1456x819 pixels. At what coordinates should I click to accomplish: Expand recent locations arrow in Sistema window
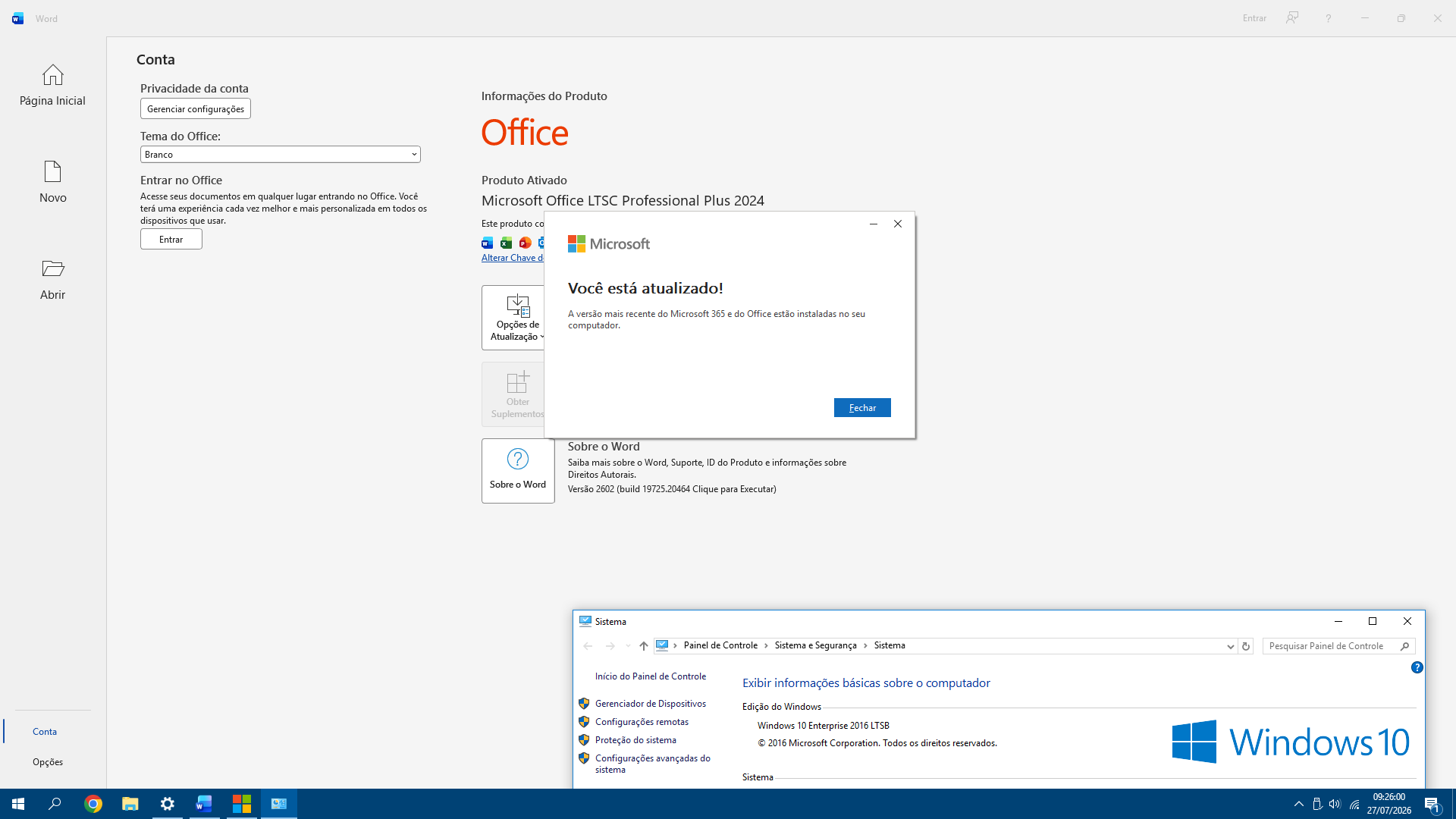pos(628,646)
